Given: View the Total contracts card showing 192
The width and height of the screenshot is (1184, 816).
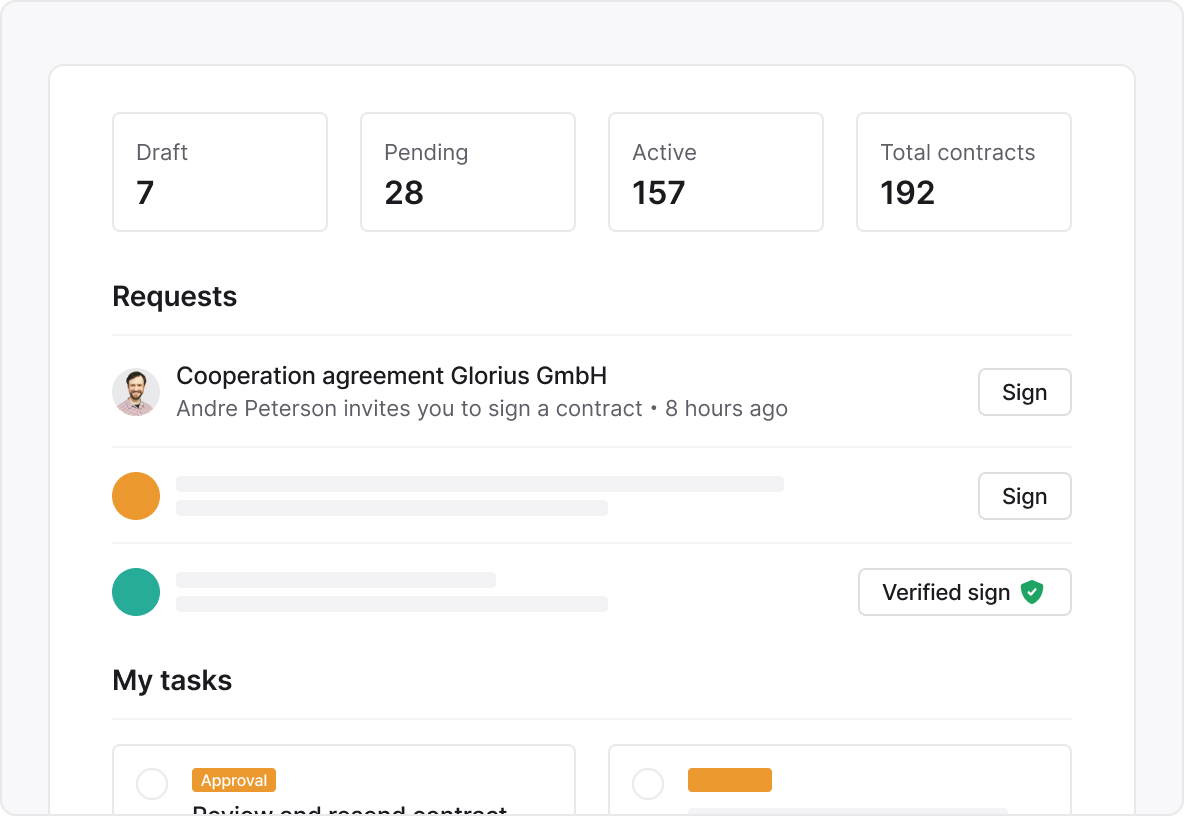Looking at the screenshot, I should pyautogui.click(x=964, y=172).
